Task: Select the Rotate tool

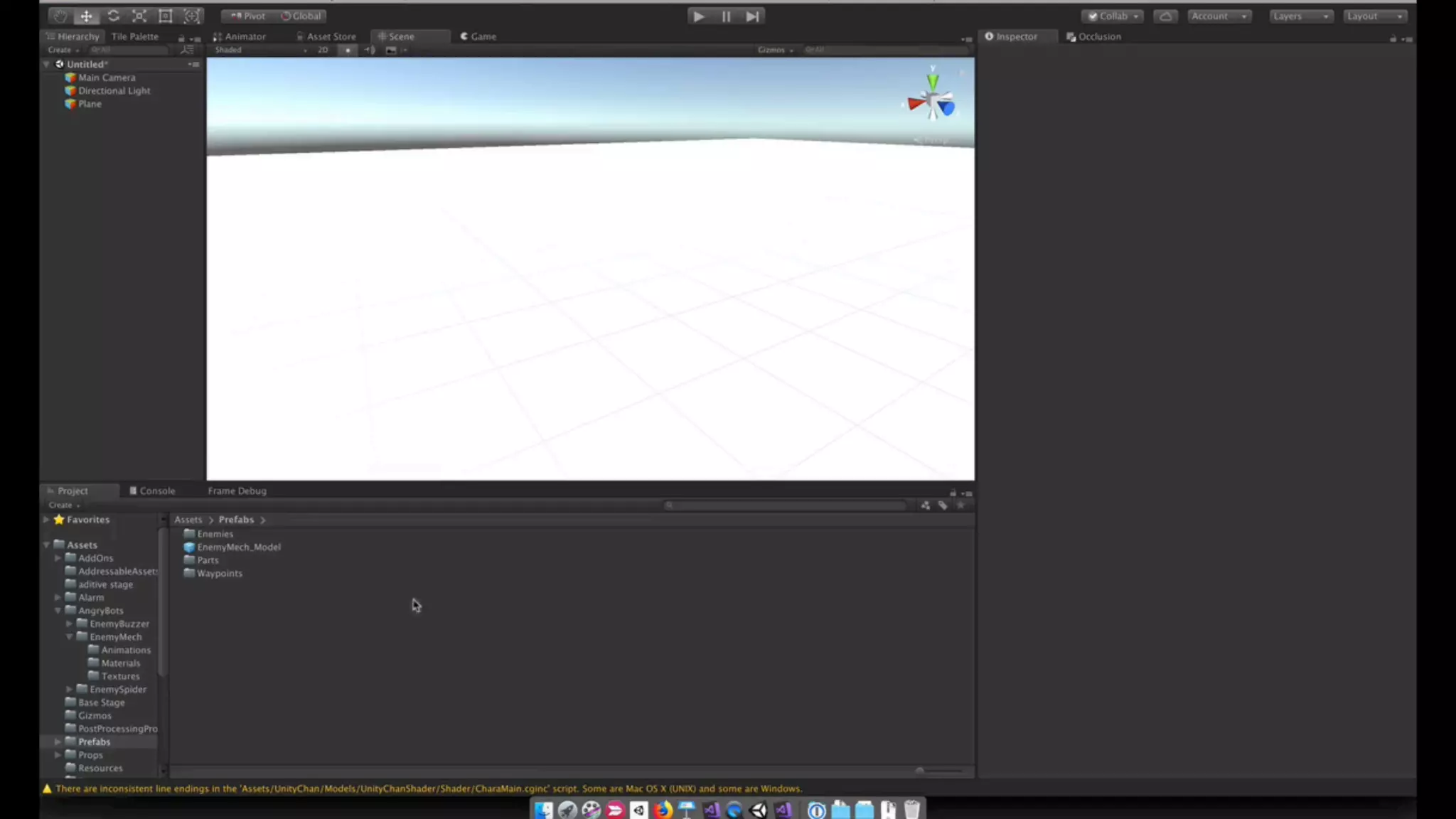Action: [x=113, y=16]
